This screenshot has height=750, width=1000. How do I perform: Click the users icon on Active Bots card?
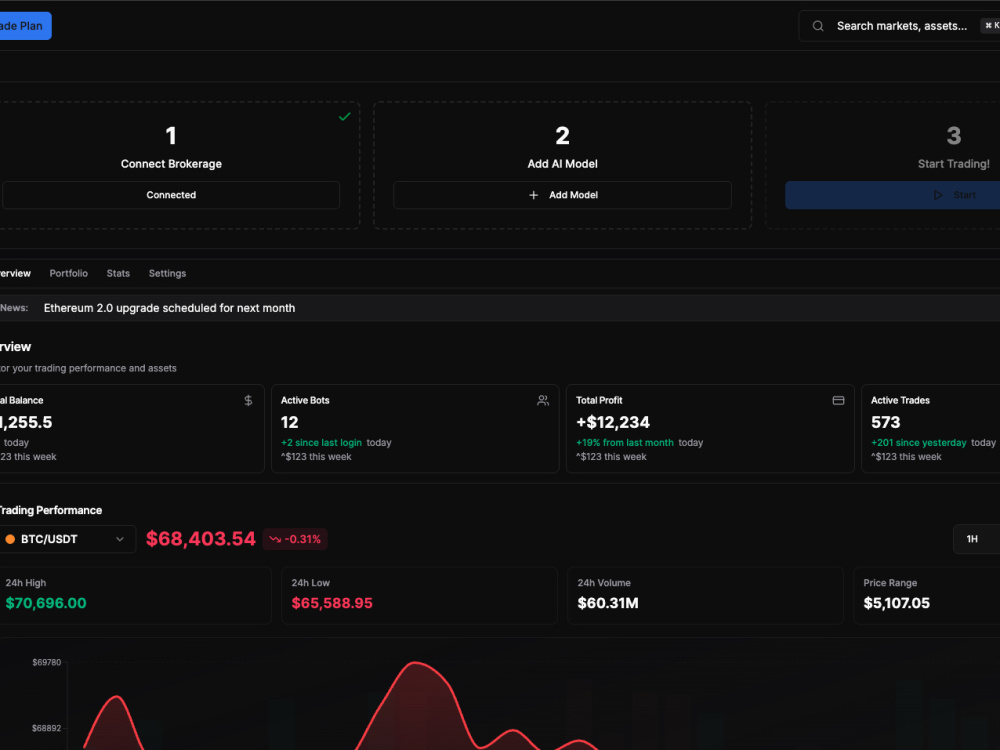click(543, 401)
